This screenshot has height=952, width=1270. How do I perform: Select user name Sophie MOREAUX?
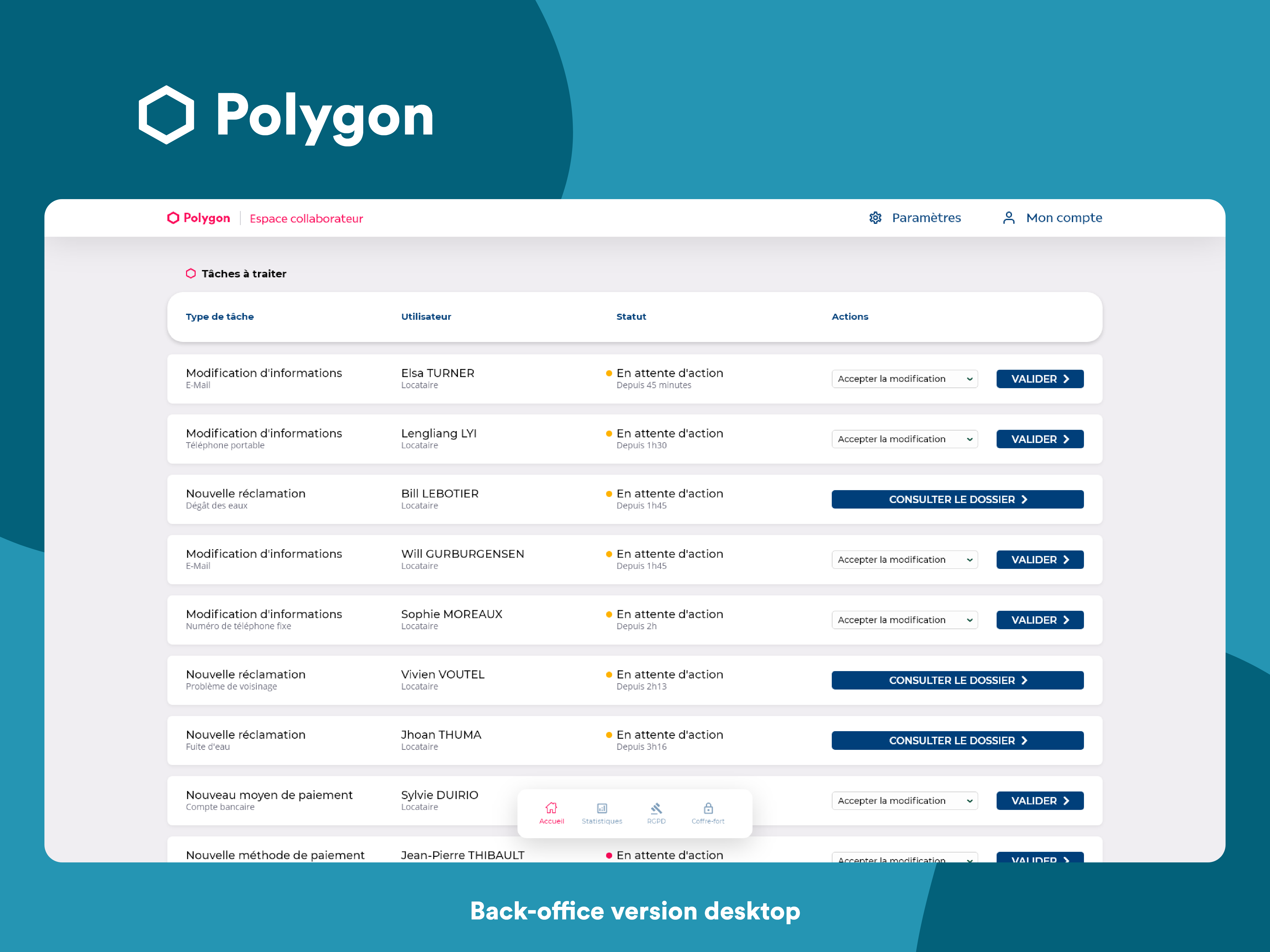pos(451,614)
